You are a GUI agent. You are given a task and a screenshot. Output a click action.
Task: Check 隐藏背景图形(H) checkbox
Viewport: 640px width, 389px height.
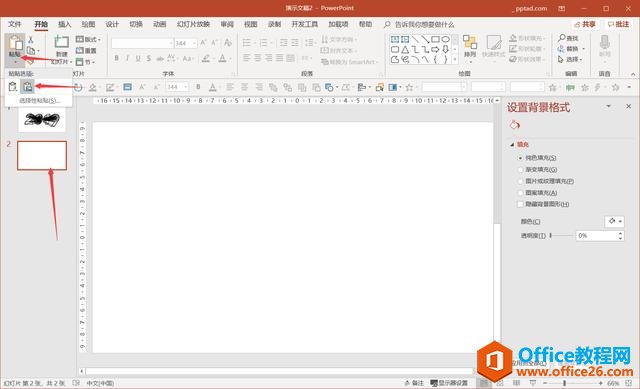pos(520,204)
